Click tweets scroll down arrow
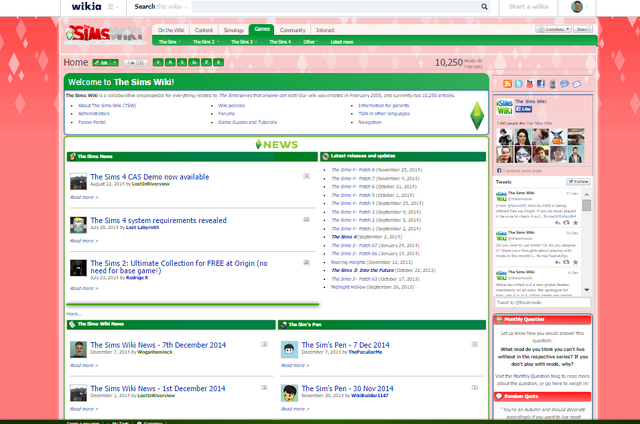The height and width of the screenshot is (424, 640). (587, 290)
